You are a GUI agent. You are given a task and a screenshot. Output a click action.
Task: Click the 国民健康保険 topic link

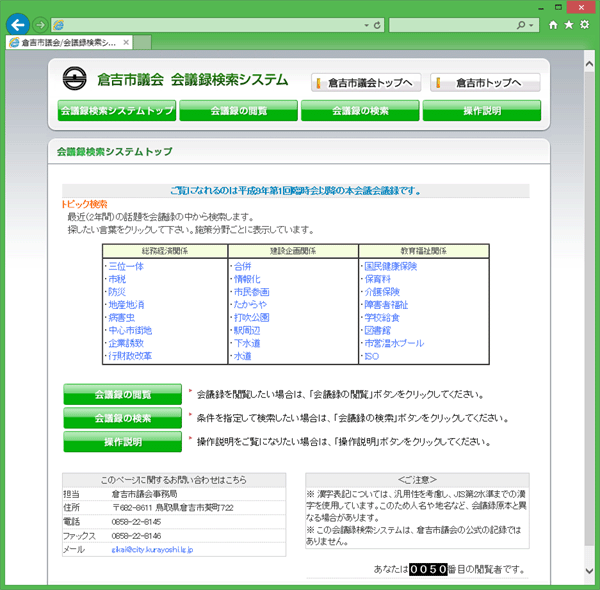point(390,266)
